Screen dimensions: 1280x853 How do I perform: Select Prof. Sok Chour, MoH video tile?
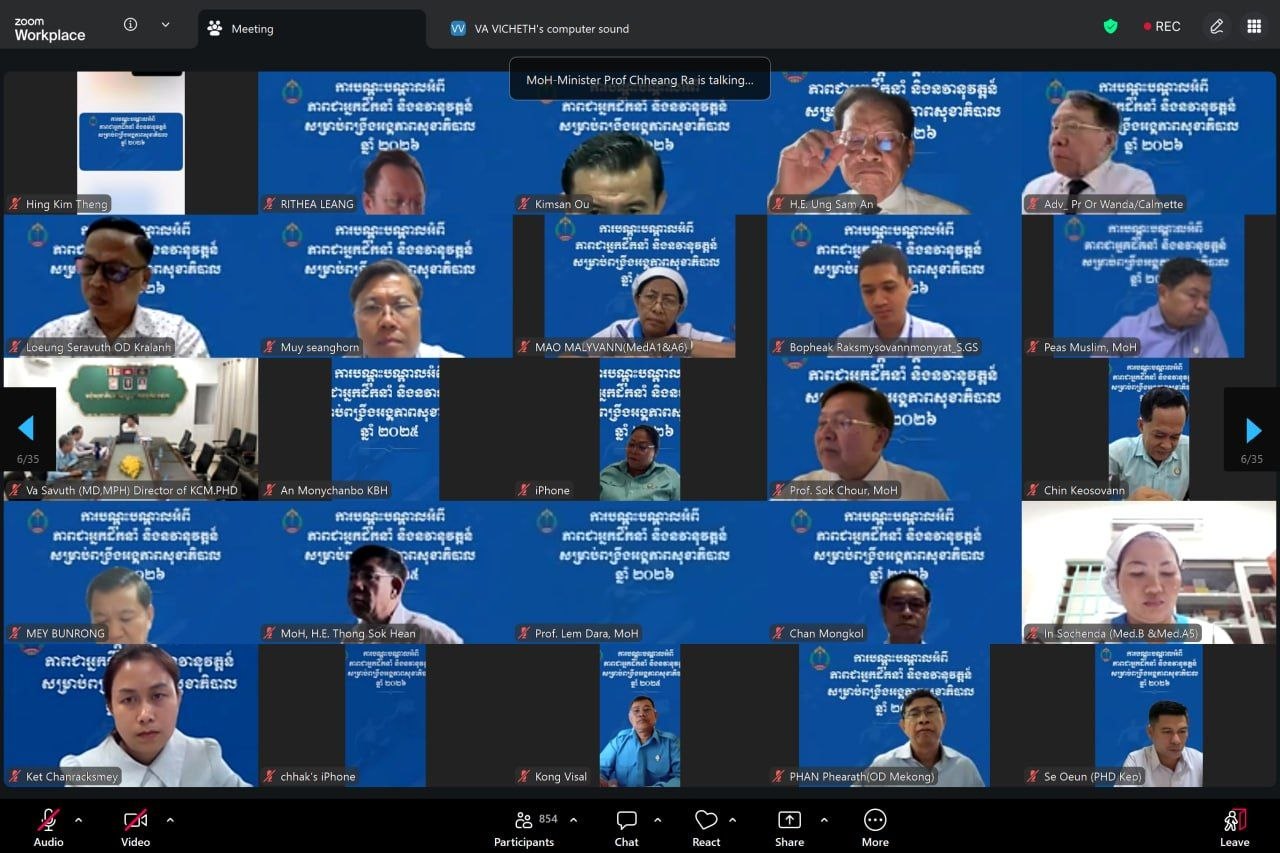pyautogui.click(x=894, y=429)
